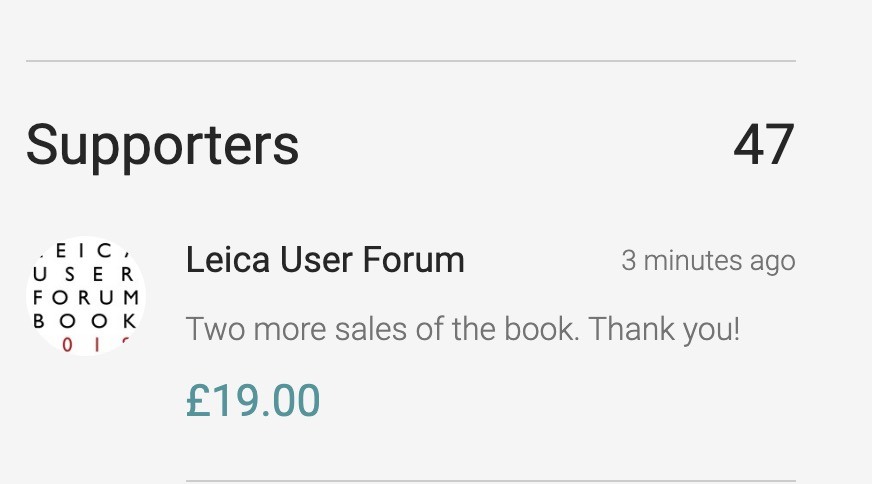Click the BOOK row in avatar logo
872x484 pixels.
tap(86, 321)
